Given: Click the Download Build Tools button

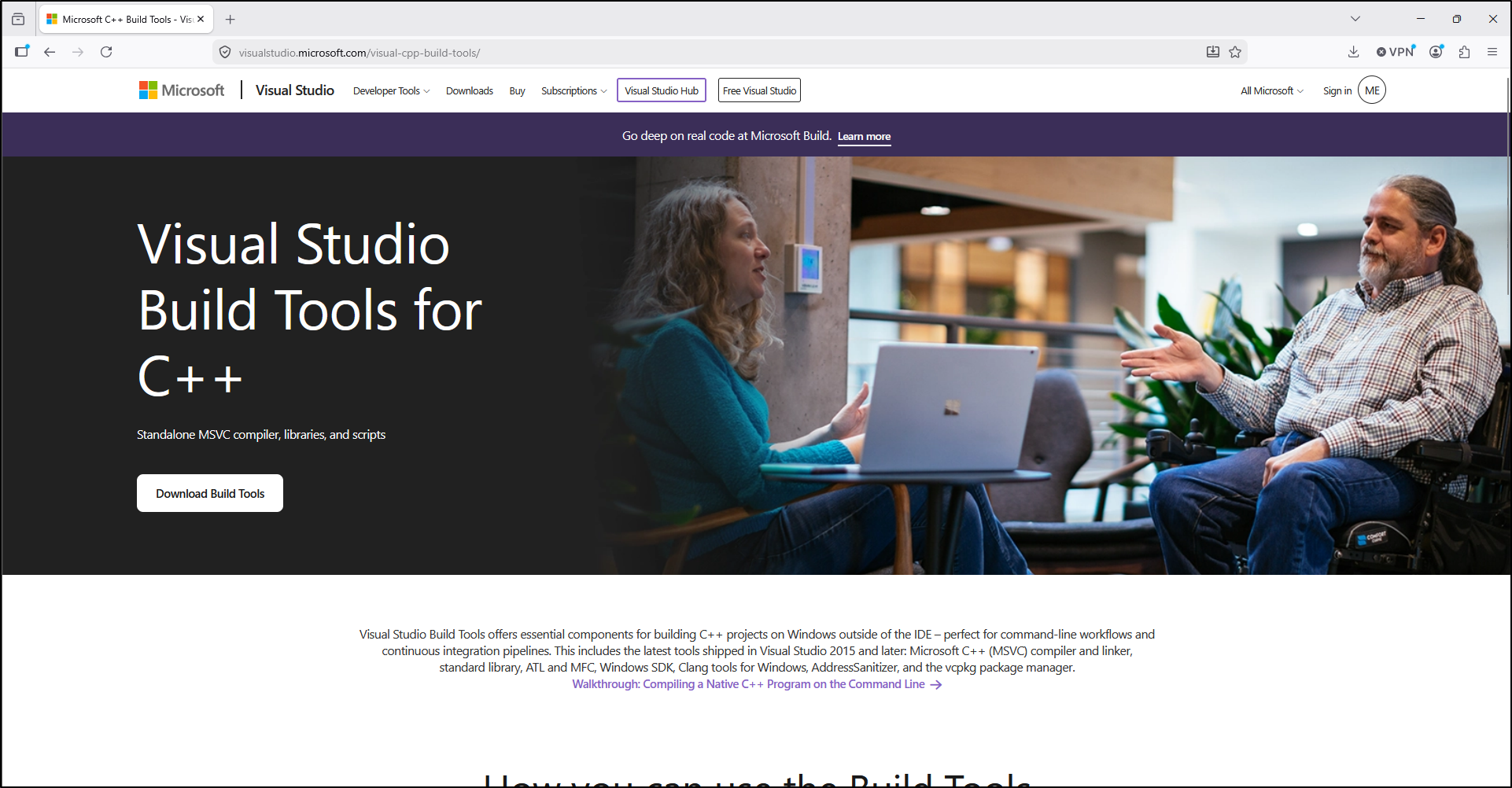Looking at the screenshot, I should point(210,493).
